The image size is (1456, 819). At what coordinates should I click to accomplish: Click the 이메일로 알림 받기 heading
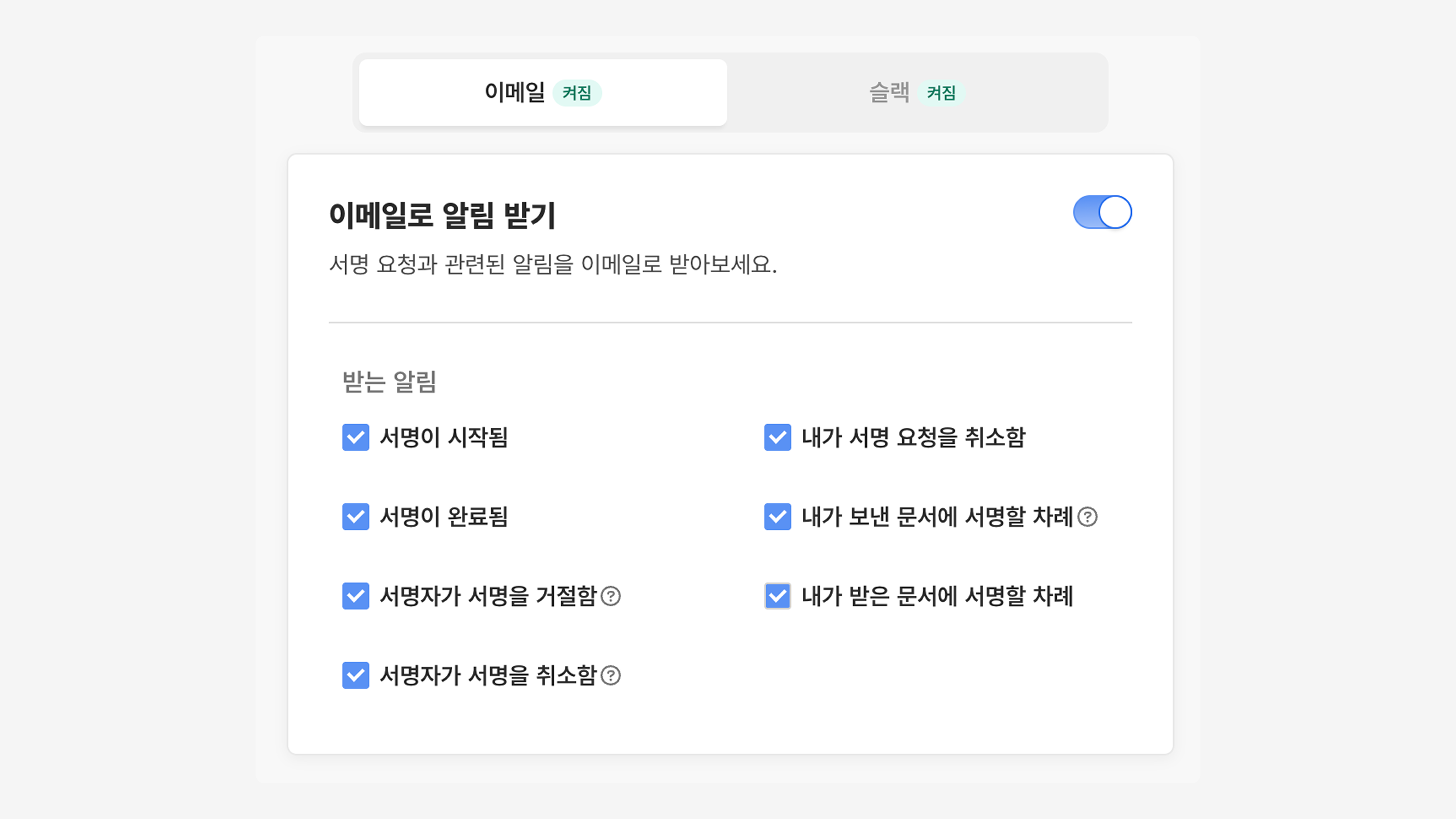tap(442, 215)
